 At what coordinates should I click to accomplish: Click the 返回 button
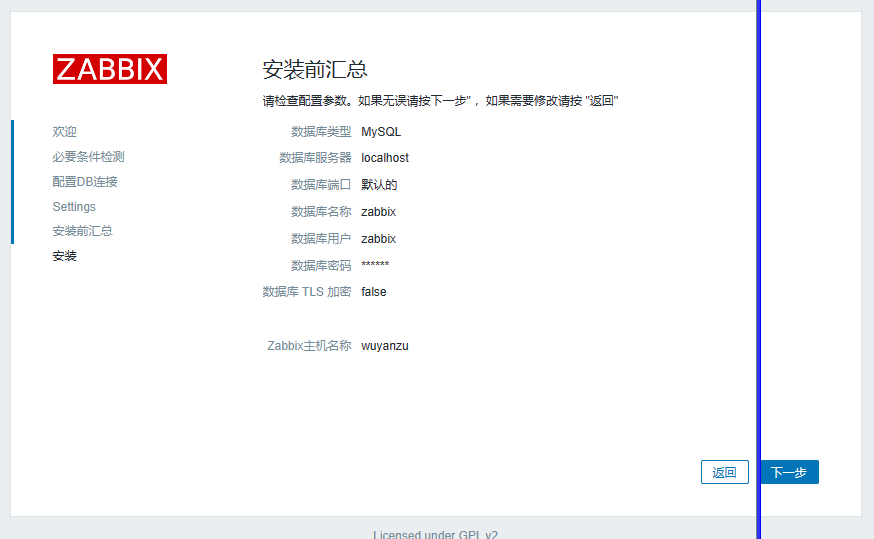725,472
